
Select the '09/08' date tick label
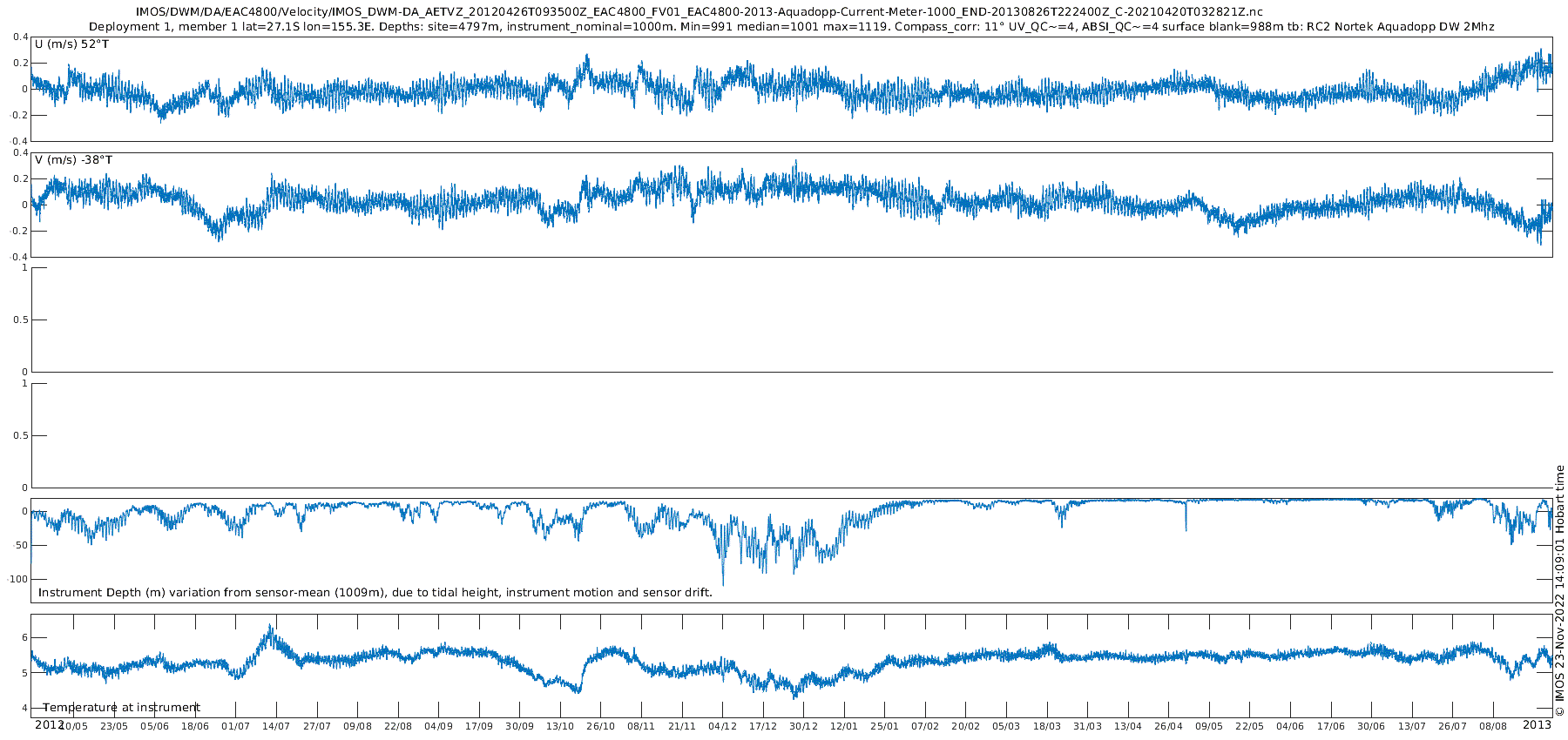pyautogui.click(x=357, y=726)
